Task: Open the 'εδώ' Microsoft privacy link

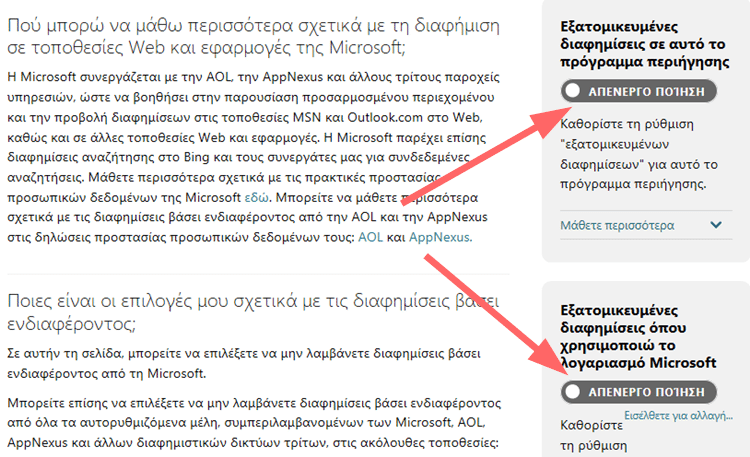Action: (257, 197)
